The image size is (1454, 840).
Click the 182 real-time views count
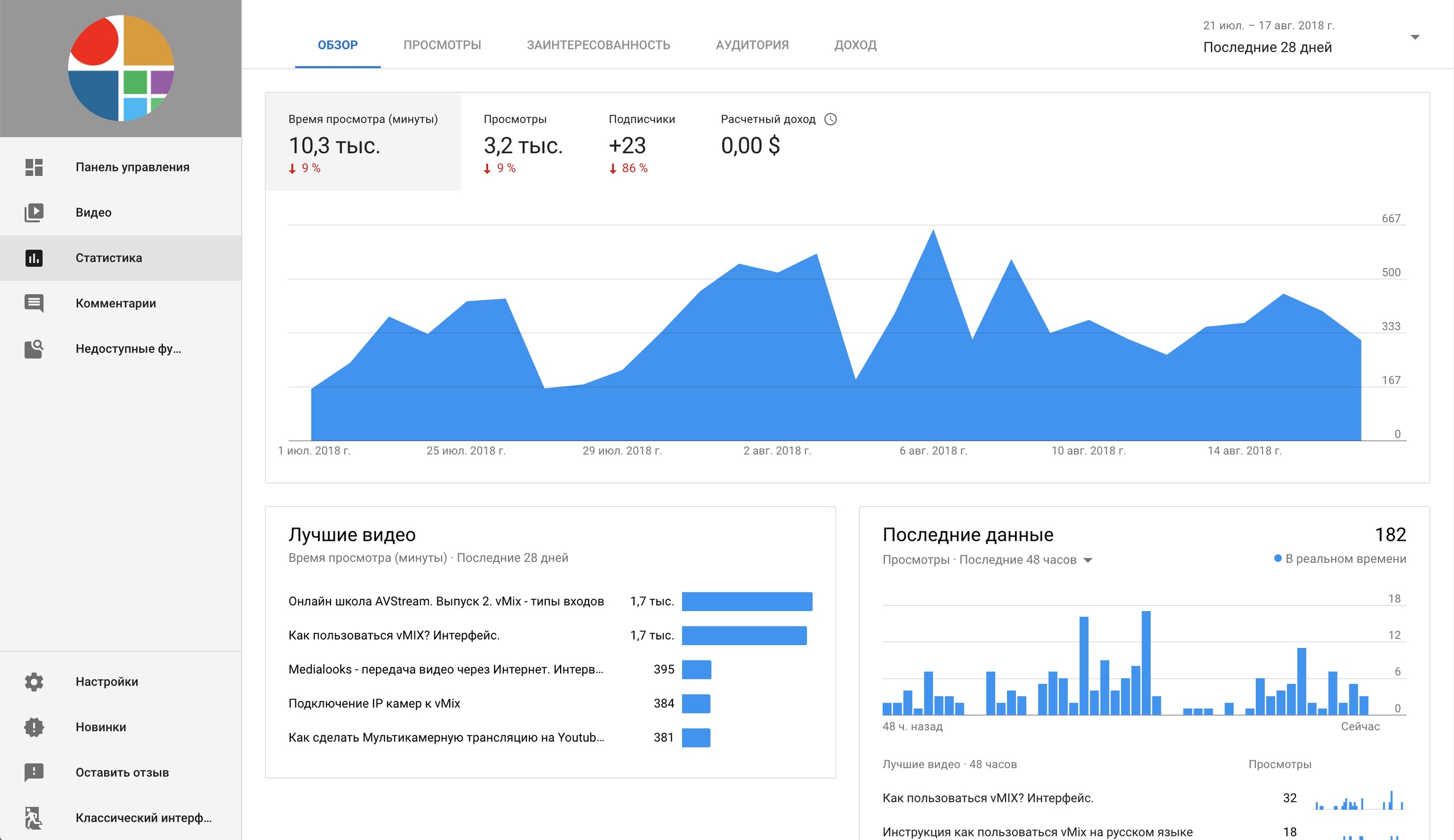1390,535
